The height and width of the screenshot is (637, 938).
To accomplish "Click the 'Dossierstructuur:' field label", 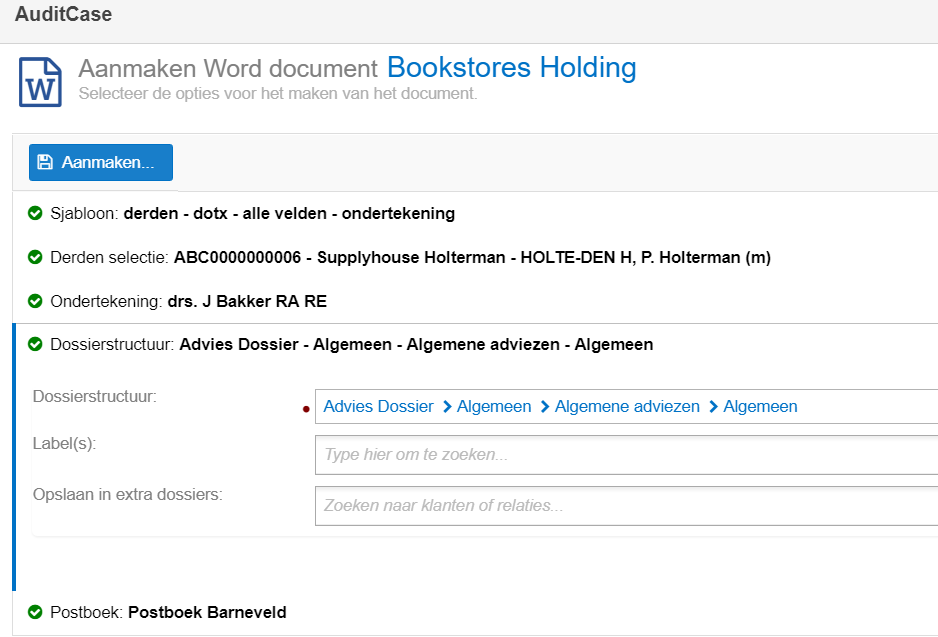I will click(95, 397).
